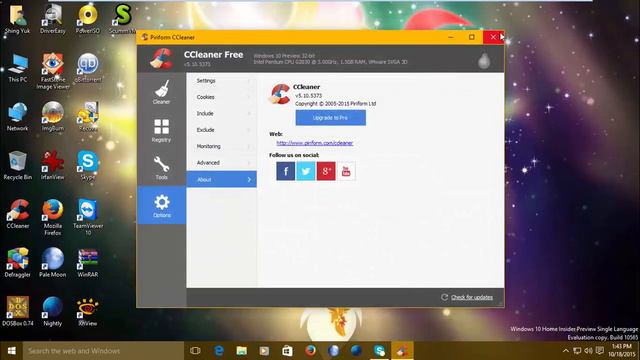Open the CCleaner Facebook page icon
640x360 pixels.
pos(286,171)
